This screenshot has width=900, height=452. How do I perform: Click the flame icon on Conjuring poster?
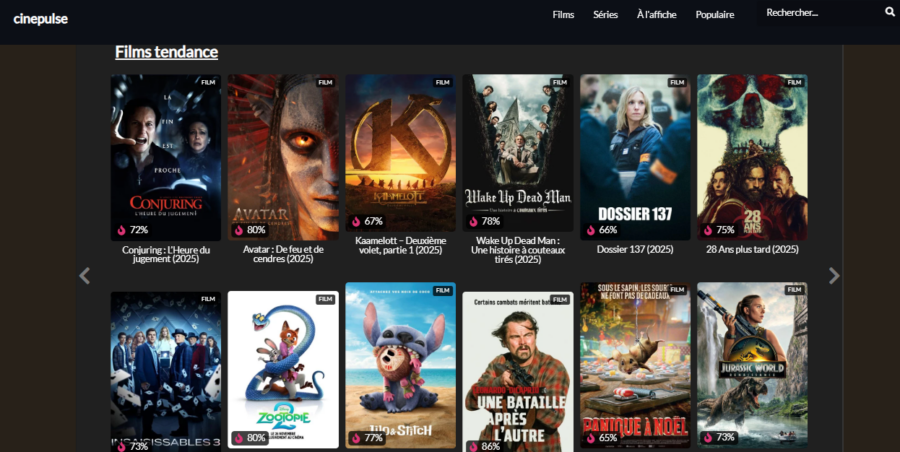pos(122,230)
